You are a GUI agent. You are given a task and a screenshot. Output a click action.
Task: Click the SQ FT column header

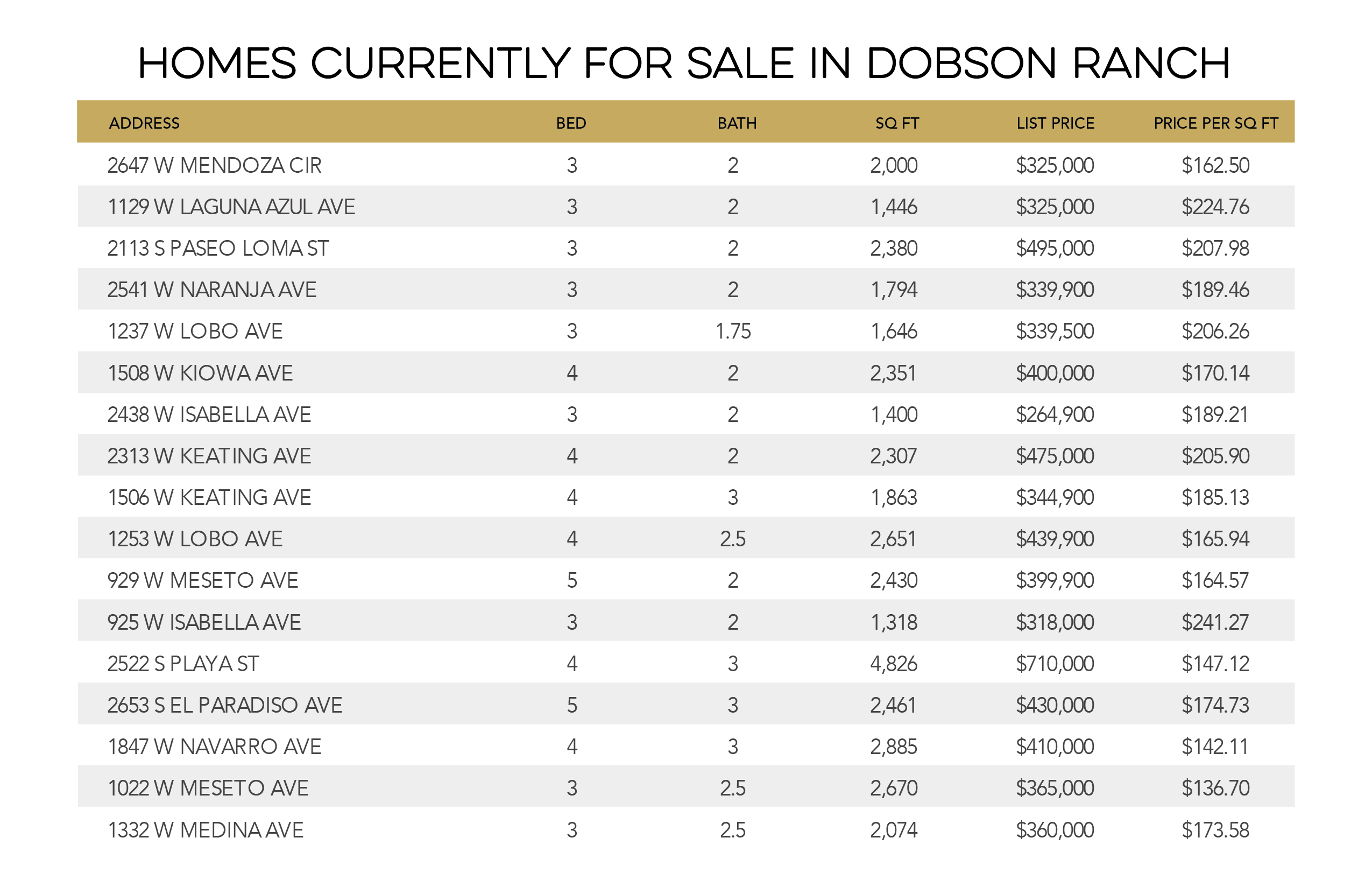[x=897, y=123]
